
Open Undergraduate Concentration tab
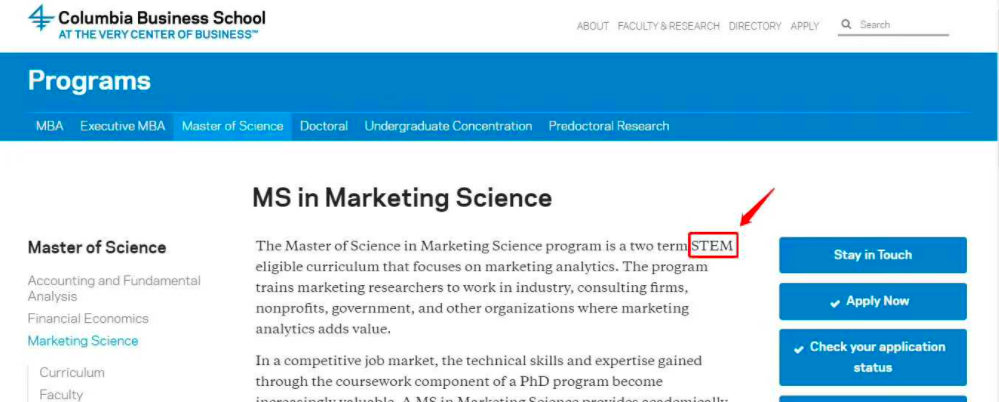pos(448,126)
